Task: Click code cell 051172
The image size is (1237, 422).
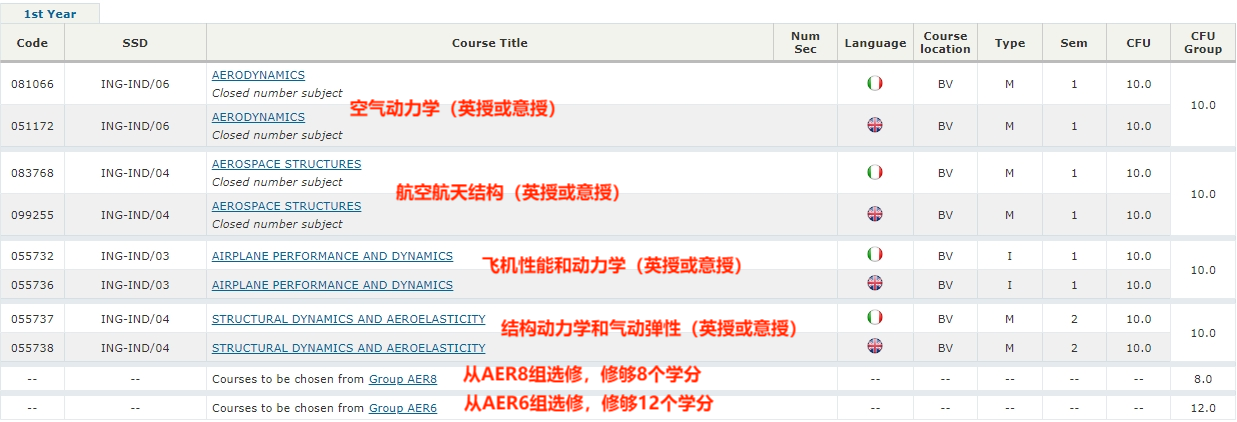Action: coord(32,126)
